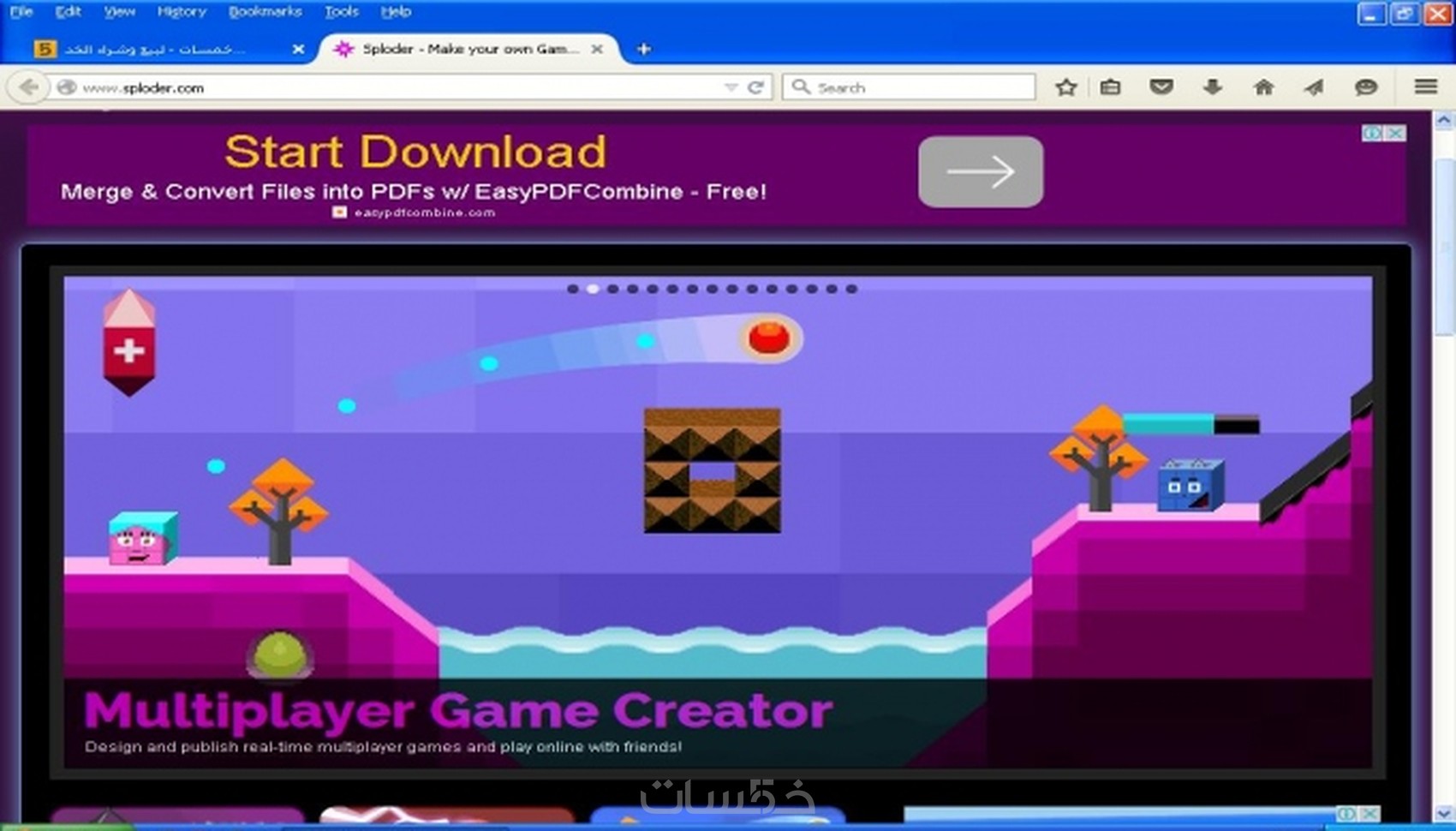Select the last carousel slide dot
This screenshot has width=1456, height=831.
pos(851,289)
